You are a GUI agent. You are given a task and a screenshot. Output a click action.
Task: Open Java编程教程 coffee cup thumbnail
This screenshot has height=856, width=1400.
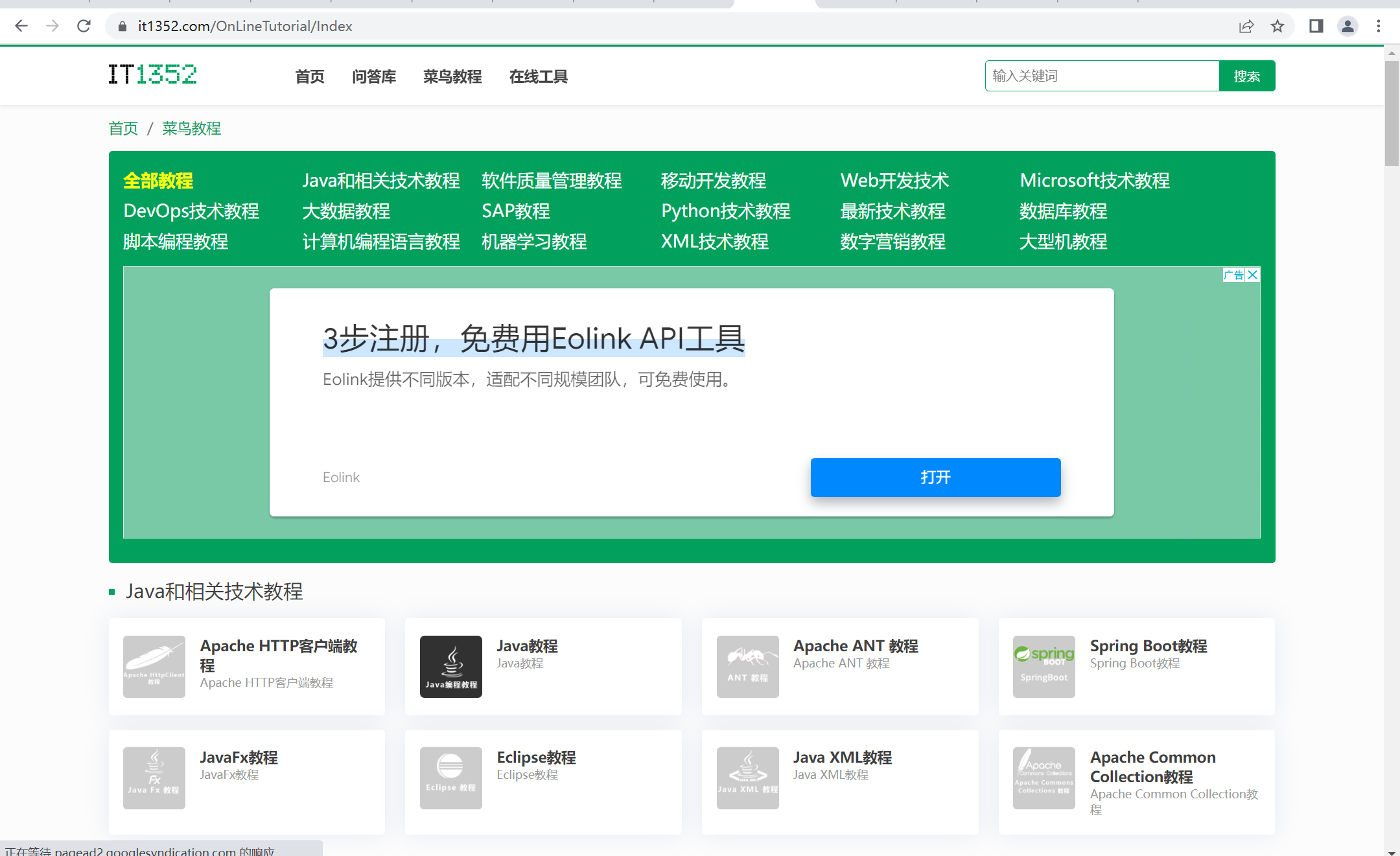[x=451, y=667]
